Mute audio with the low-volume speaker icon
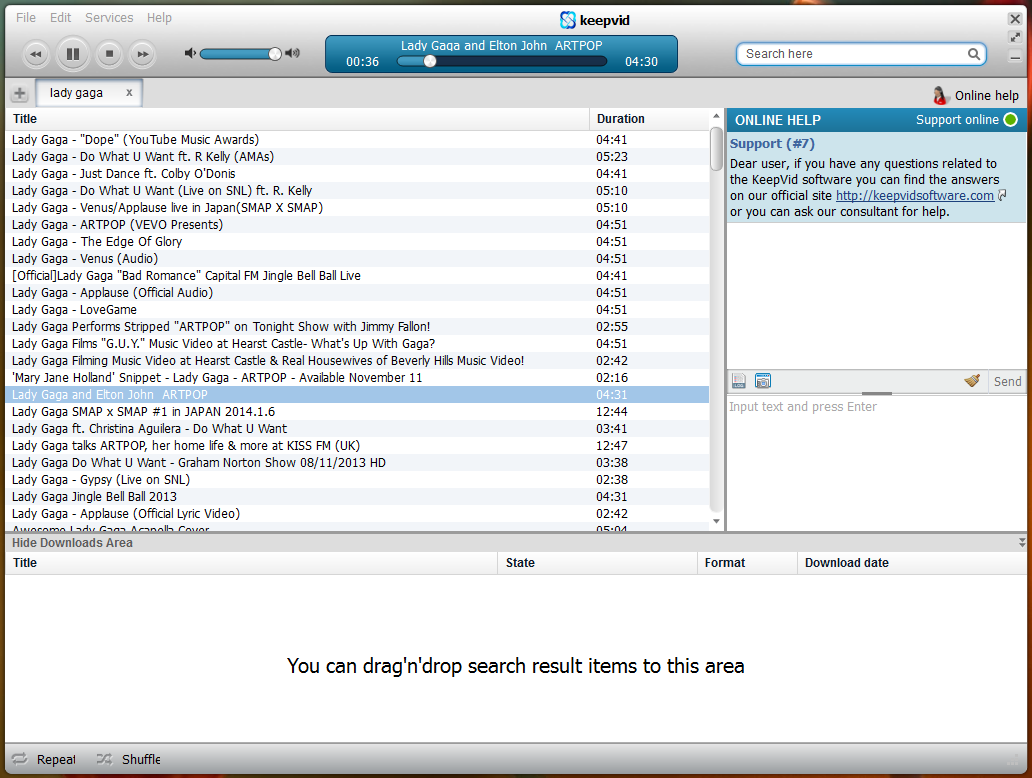Viewport: 1032px width, 778px height. pos(190,53)
